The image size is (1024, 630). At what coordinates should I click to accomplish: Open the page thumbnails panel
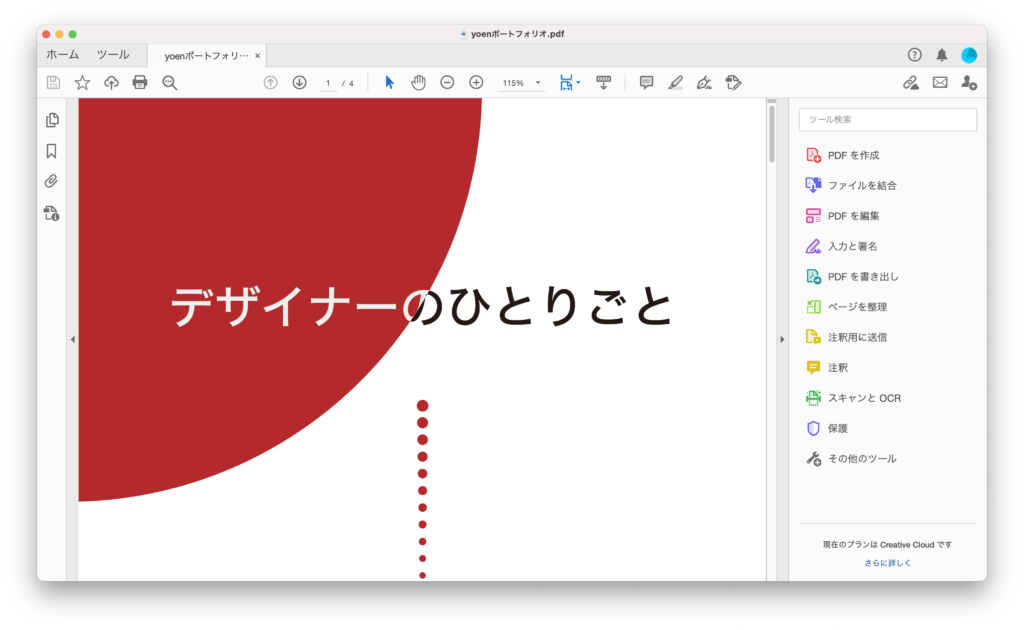(x=51, y=119)
